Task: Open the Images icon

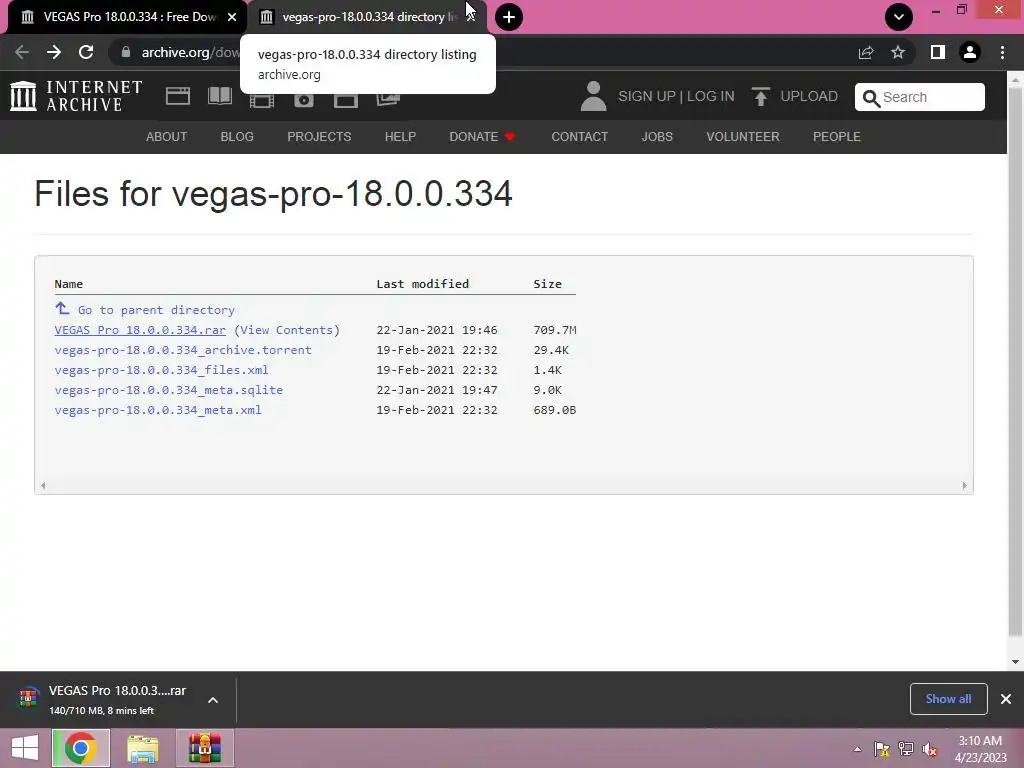Action: [388, 99]
